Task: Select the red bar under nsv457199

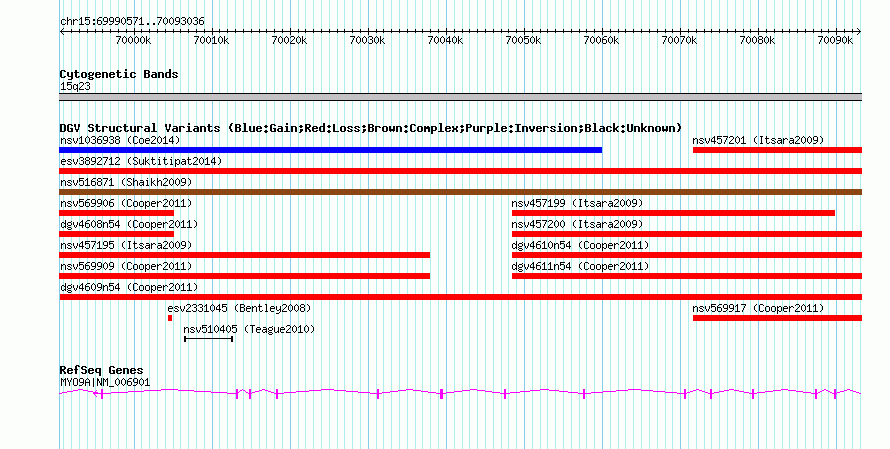Action: pos(673,213)
